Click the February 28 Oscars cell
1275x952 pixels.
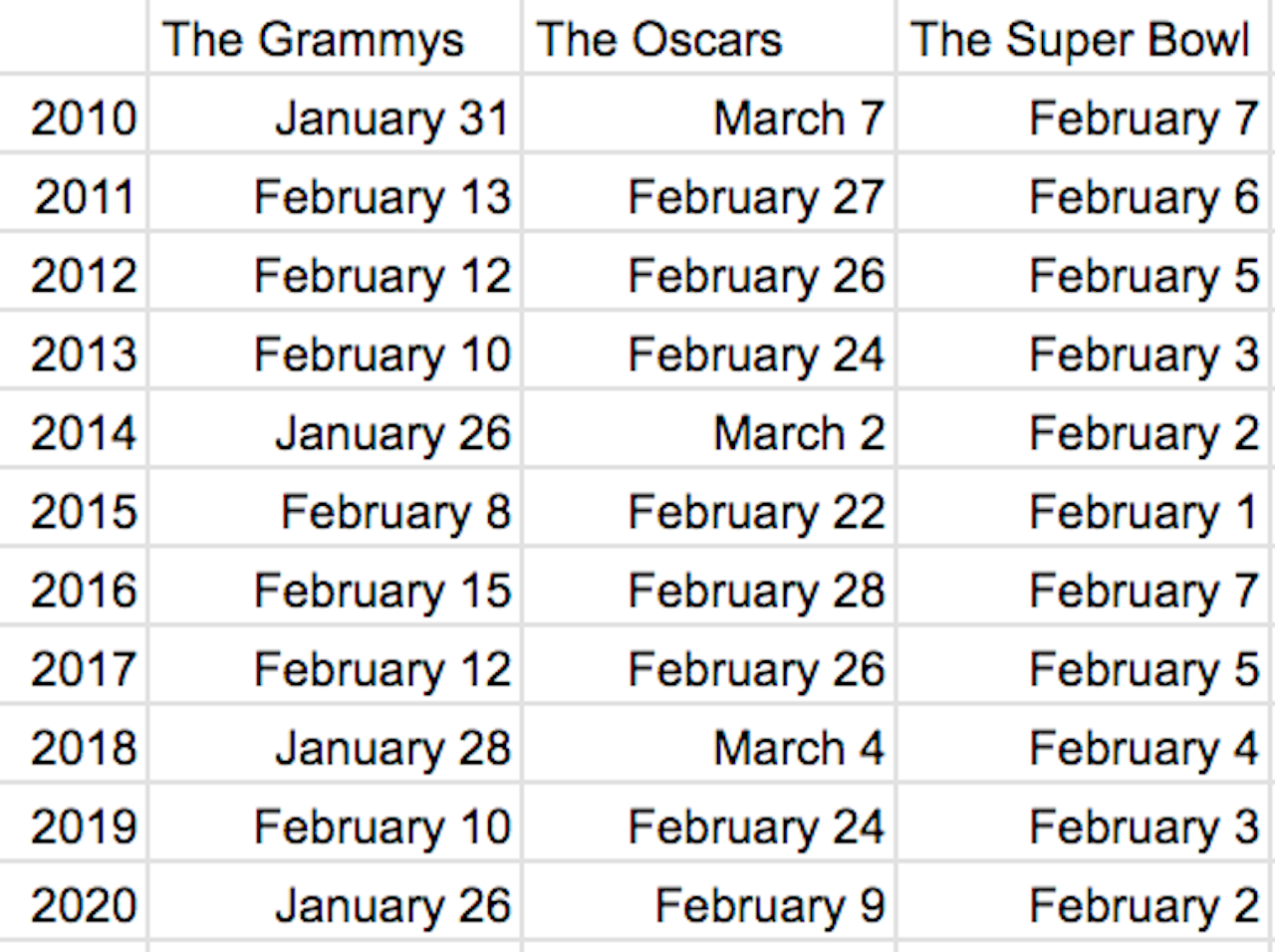pyautogui.click(x=756, y=591)
